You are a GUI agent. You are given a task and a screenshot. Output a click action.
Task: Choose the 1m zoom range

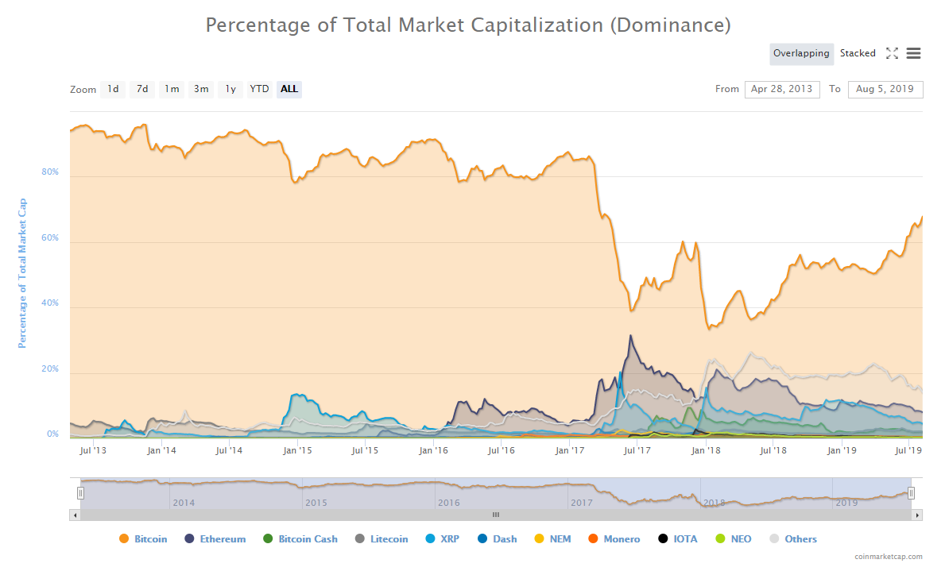coord(172,89)
